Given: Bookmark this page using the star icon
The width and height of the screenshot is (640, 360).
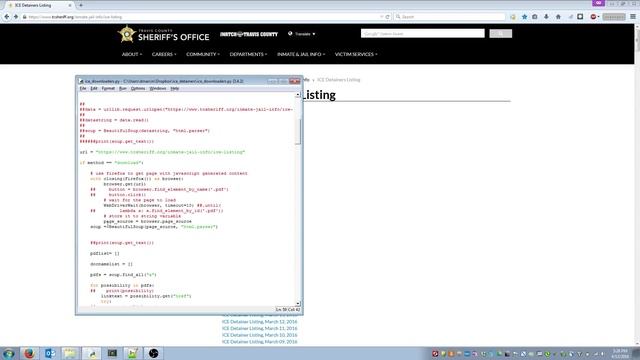Looking at the screenshot, I should (x=524, y=17).
